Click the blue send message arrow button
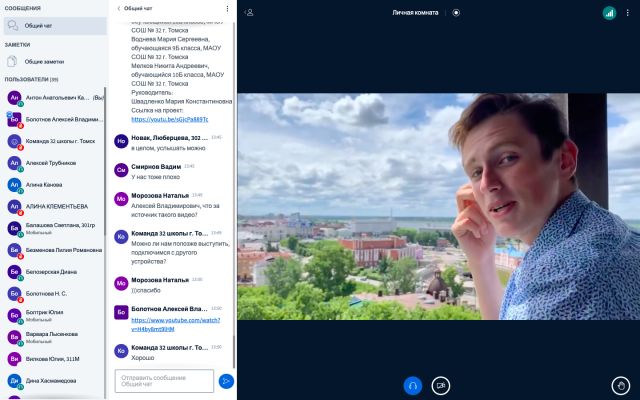640x400 pixels. click(x=226, y=381)
